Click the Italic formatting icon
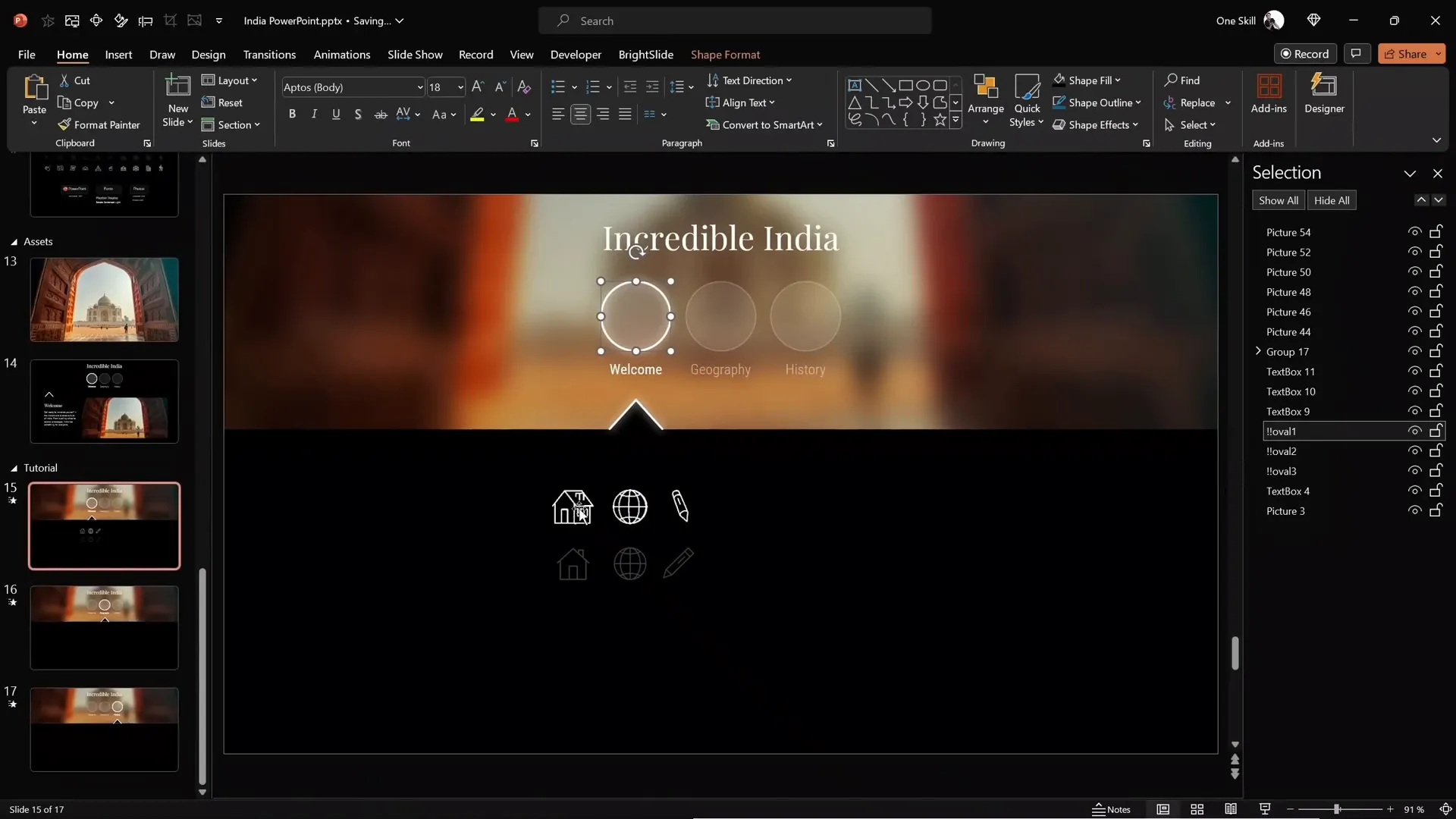This screenshot has height=819, width=1456. [314, 114]
